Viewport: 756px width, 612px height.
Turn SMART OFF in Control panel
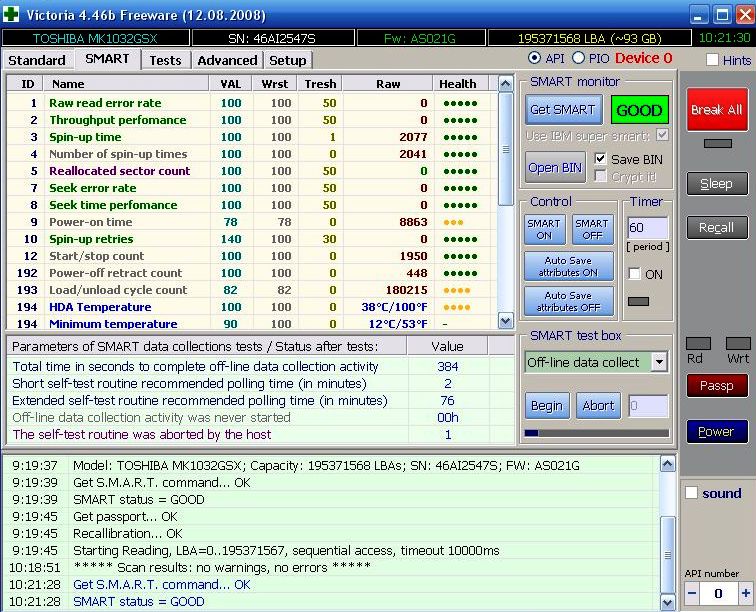tap(592, 229)
